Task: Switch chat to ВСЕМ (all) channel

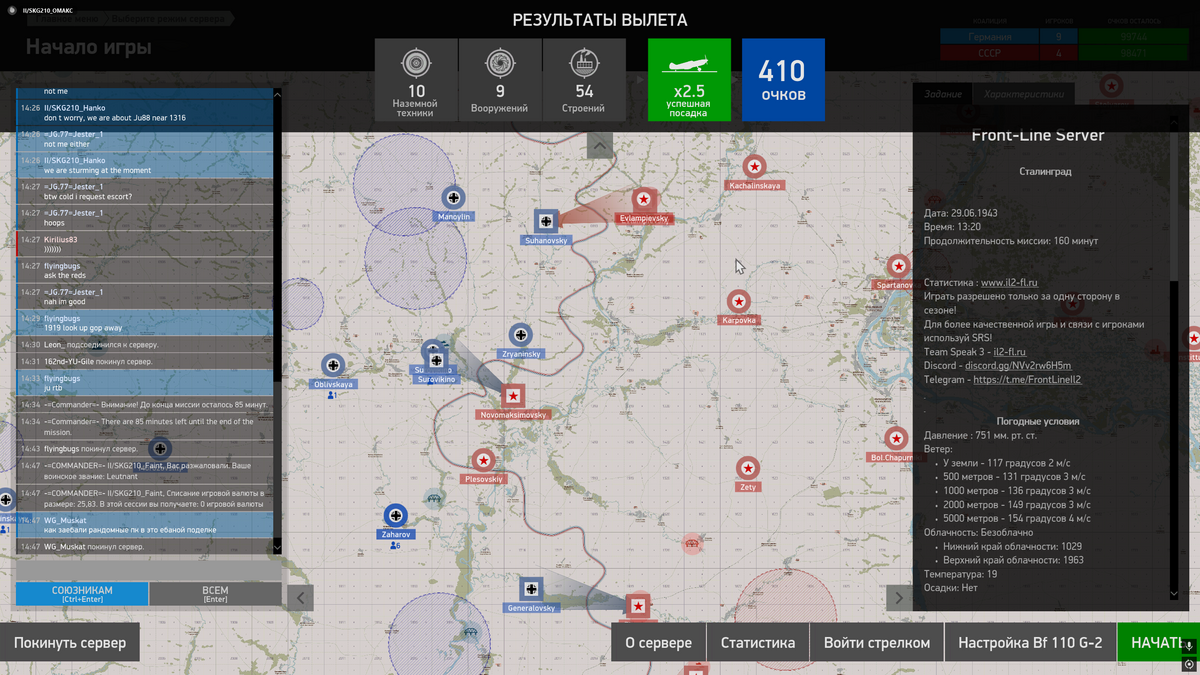Action: coord(215,594)
